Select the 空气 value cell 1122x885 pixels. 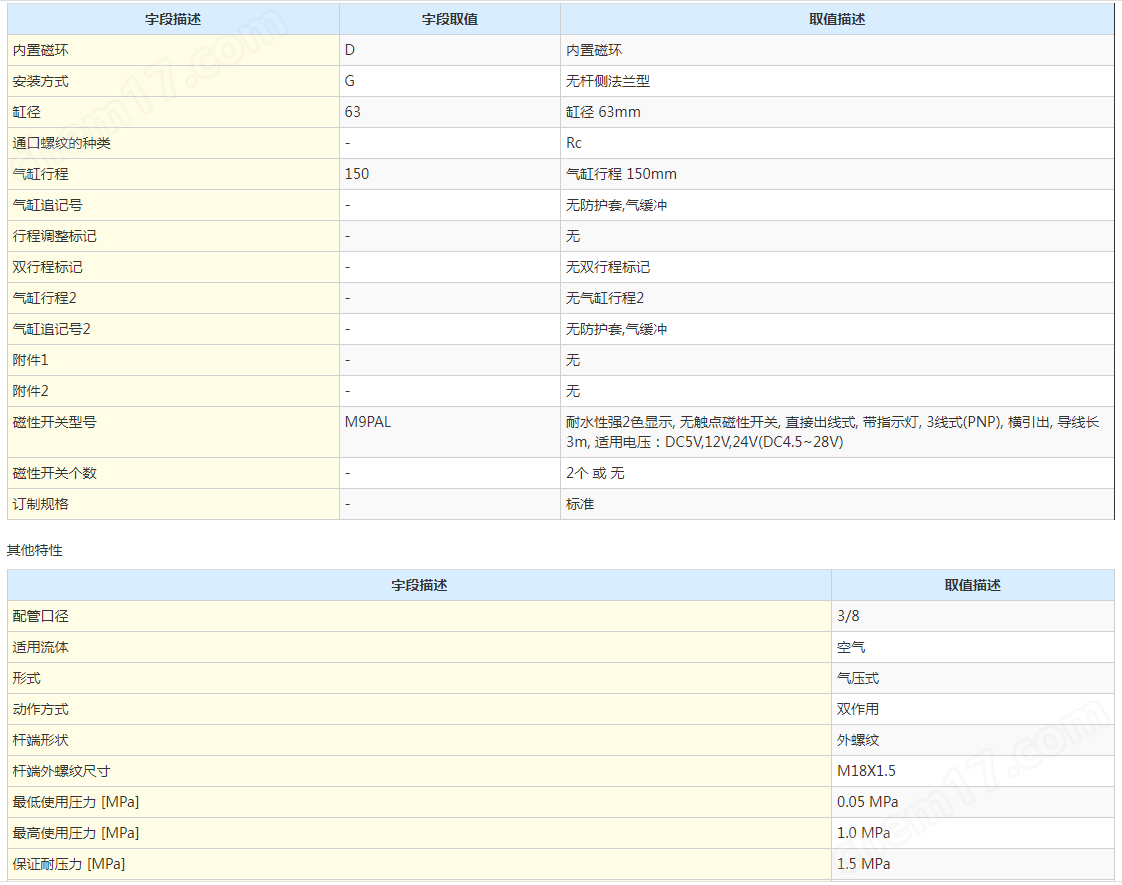pyautogui.click(x=972, y=647)
